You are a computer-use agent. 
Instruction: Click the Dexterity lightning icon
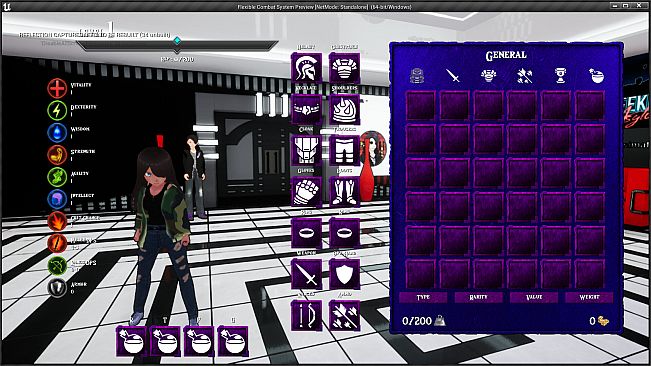point(57,110)
